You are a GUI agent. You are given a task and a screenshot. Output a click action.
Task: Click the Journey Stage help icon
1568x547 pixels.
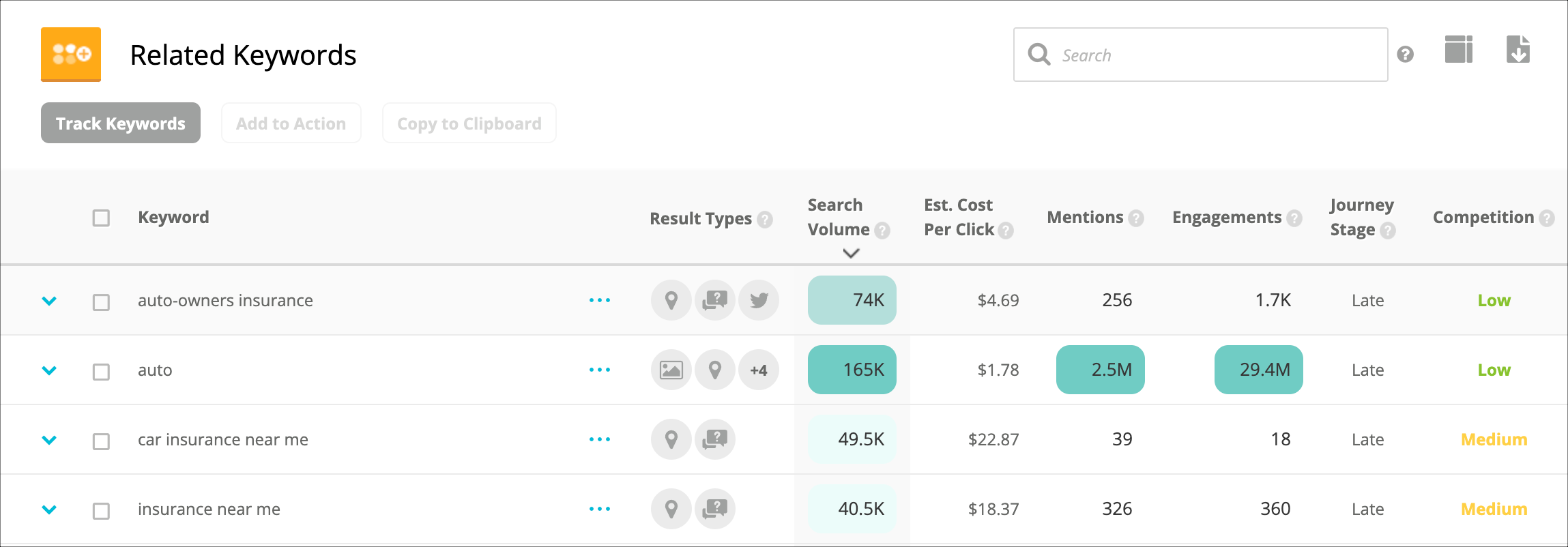(x=1388, y=231)
